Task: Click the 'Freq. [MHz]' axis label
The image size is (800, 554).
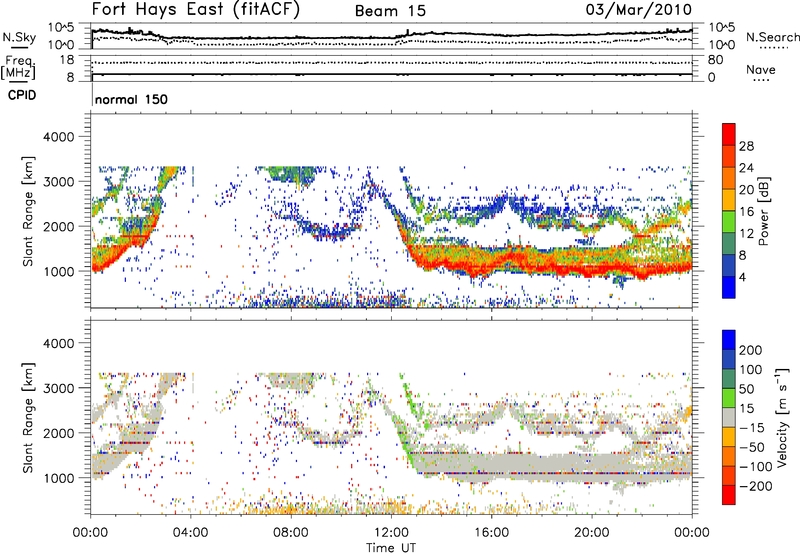Action: [18, 68]
